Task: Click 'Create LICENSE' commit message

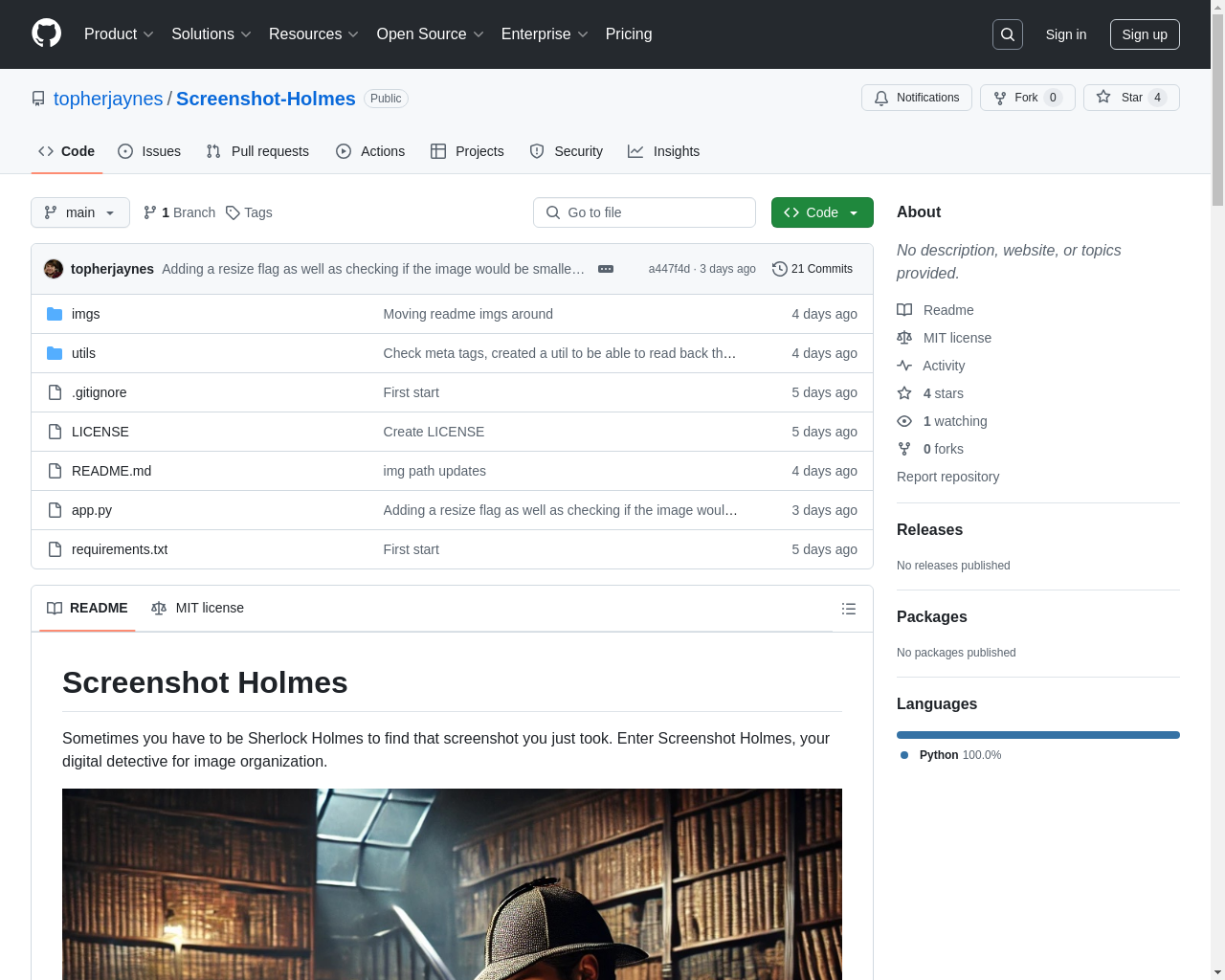Action: 434,432
